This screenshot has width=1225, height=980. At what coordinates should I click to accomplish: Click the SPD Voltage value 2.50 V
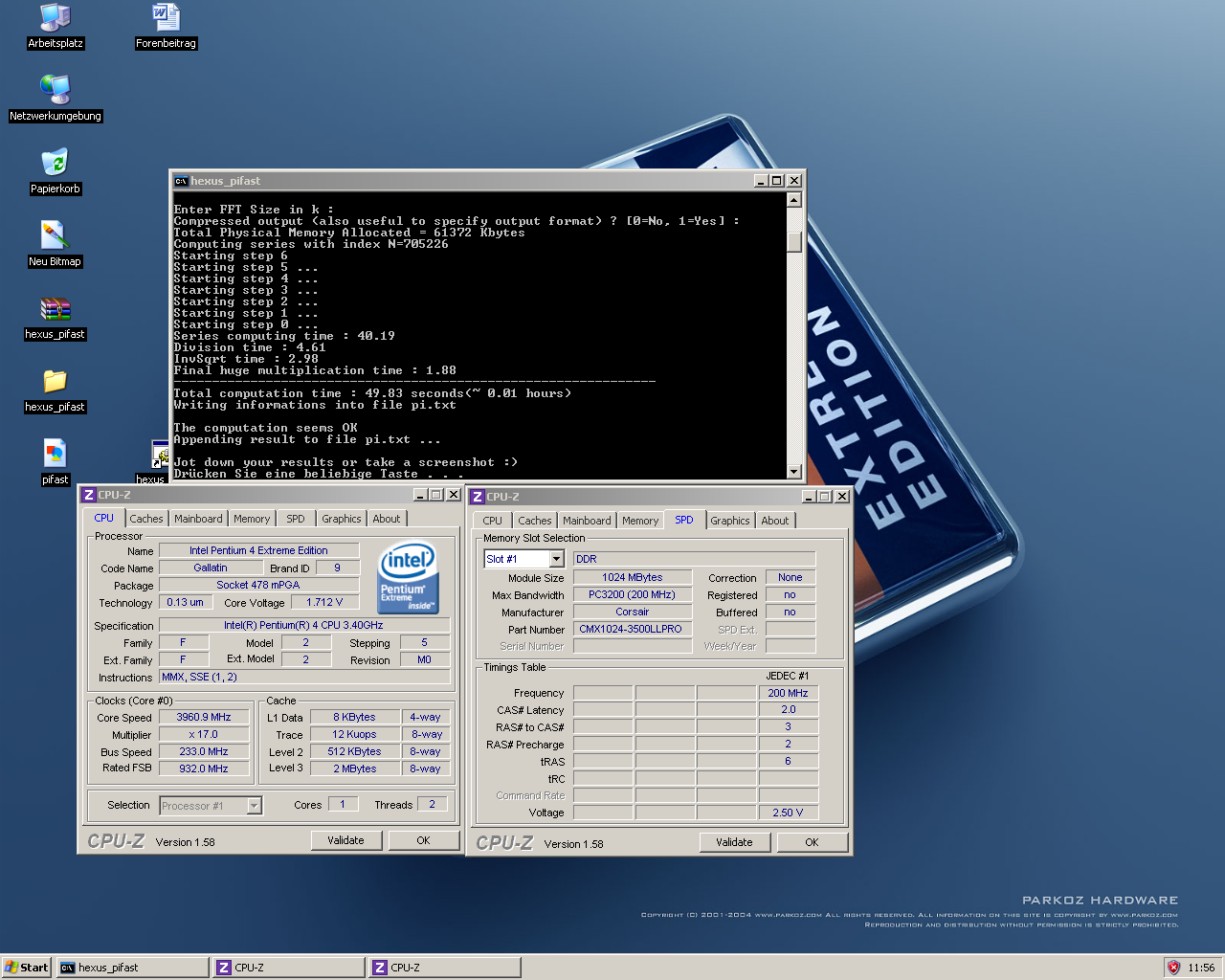pos(789,813)
